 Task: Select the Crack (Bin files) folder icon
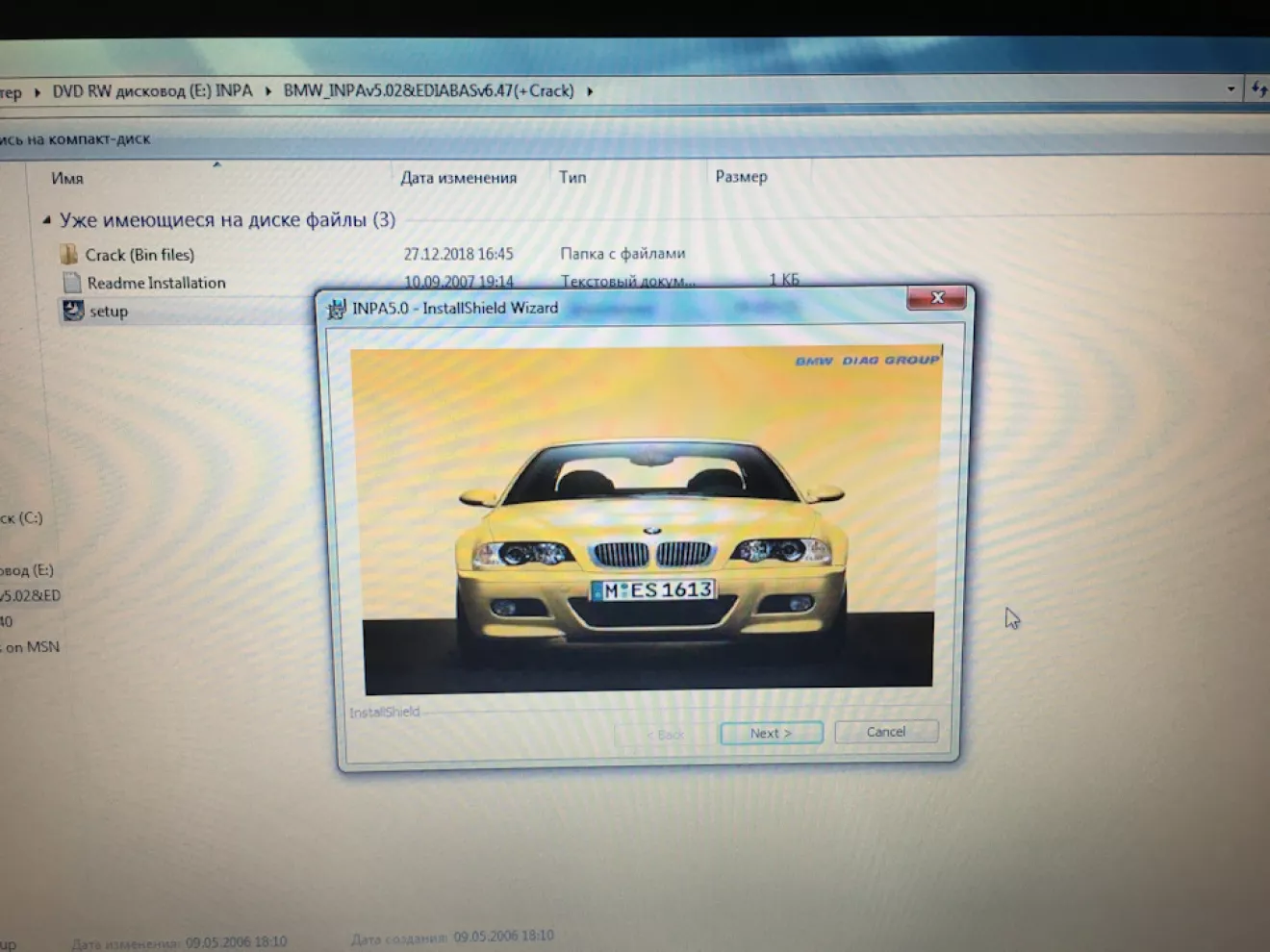coord(69,255)
